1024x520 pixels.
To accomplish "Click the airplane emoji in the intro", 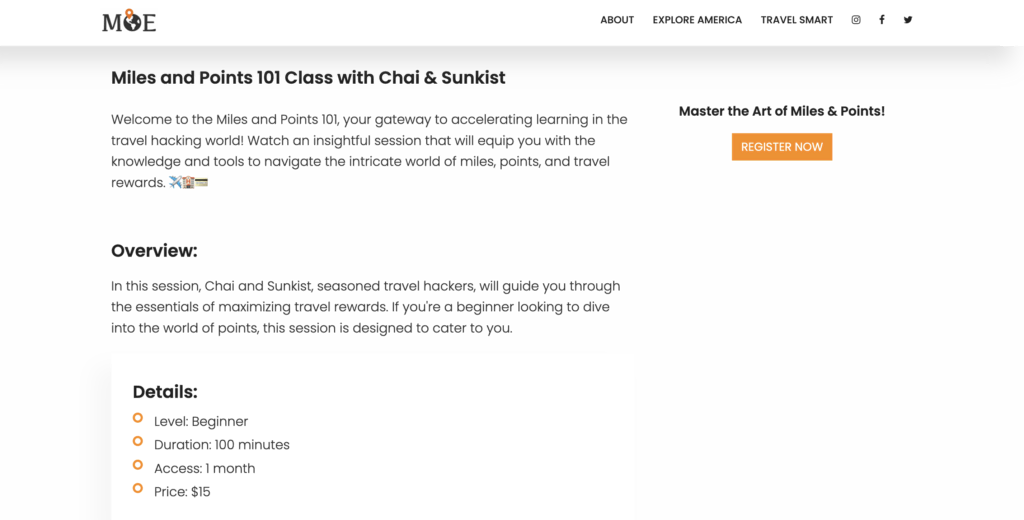I will [175, 183].
